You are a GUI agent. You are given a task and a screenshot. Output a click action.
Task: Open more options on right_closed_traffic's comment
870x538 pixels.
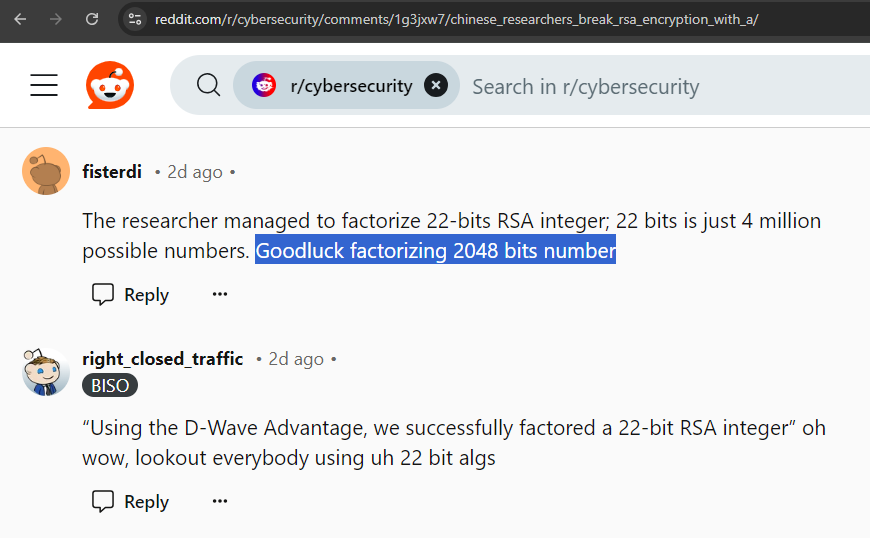(220, 502)
